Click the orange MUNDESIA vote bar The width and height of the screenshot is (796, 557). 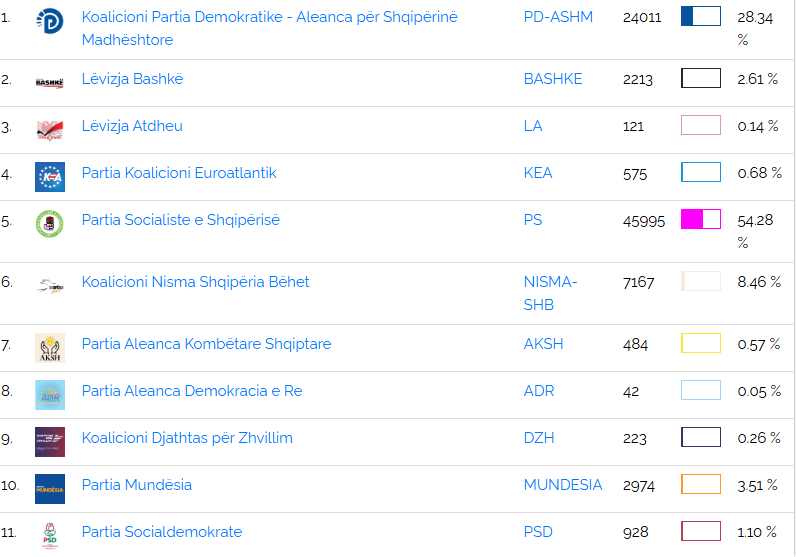tap(700, 485)
